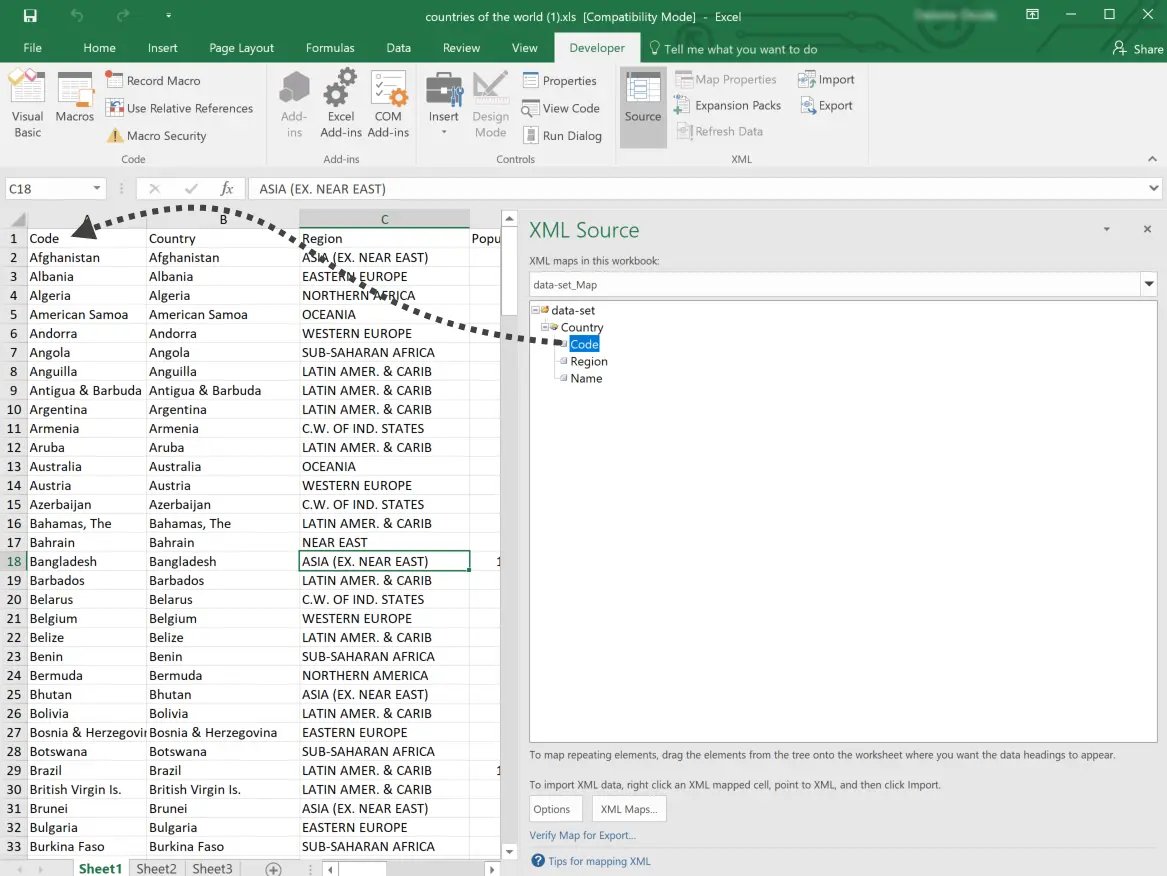Select the Name element in XML tree
1167x876 pixels.
[586, 378]
